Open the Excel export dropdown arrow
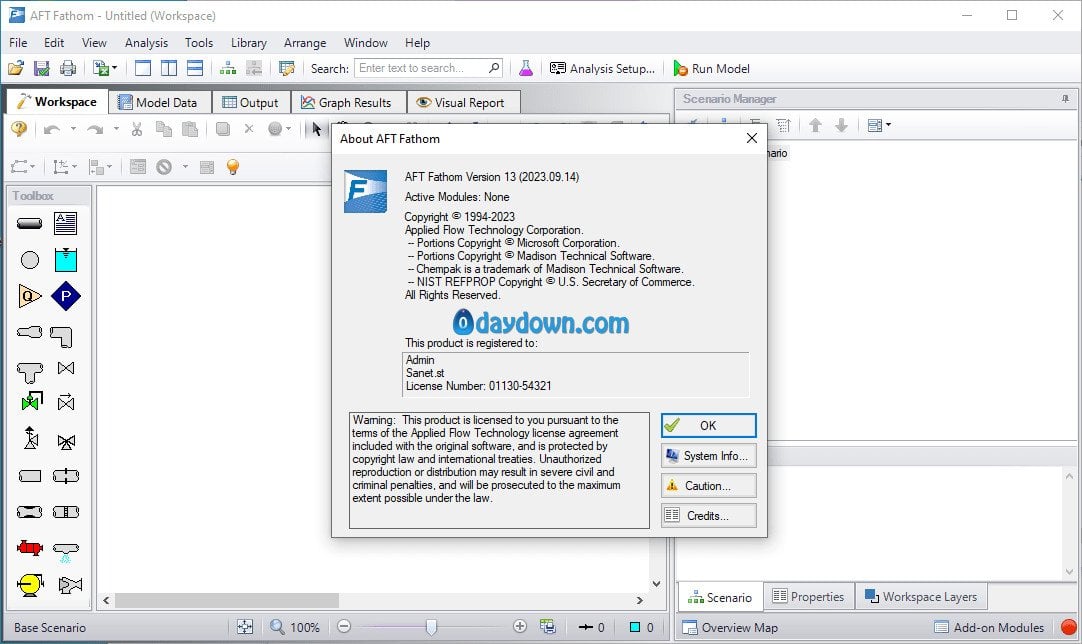Image resolution: width=1082 pixels, height=644 pixels. pyautogui.click(x=115, y=68)
